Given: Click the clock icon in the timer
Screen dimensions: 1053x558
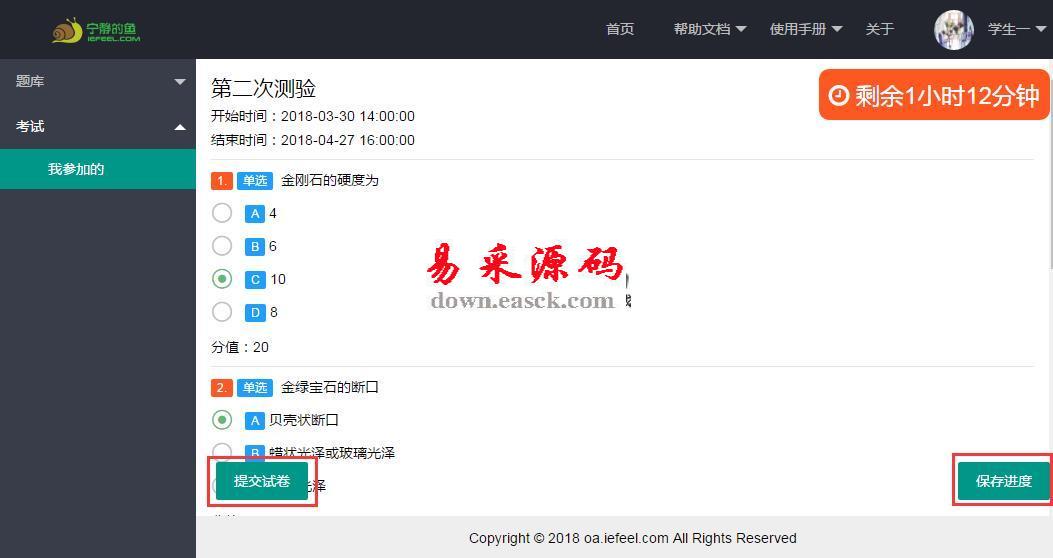Looking at the screenshot, I should click(838, 95).
